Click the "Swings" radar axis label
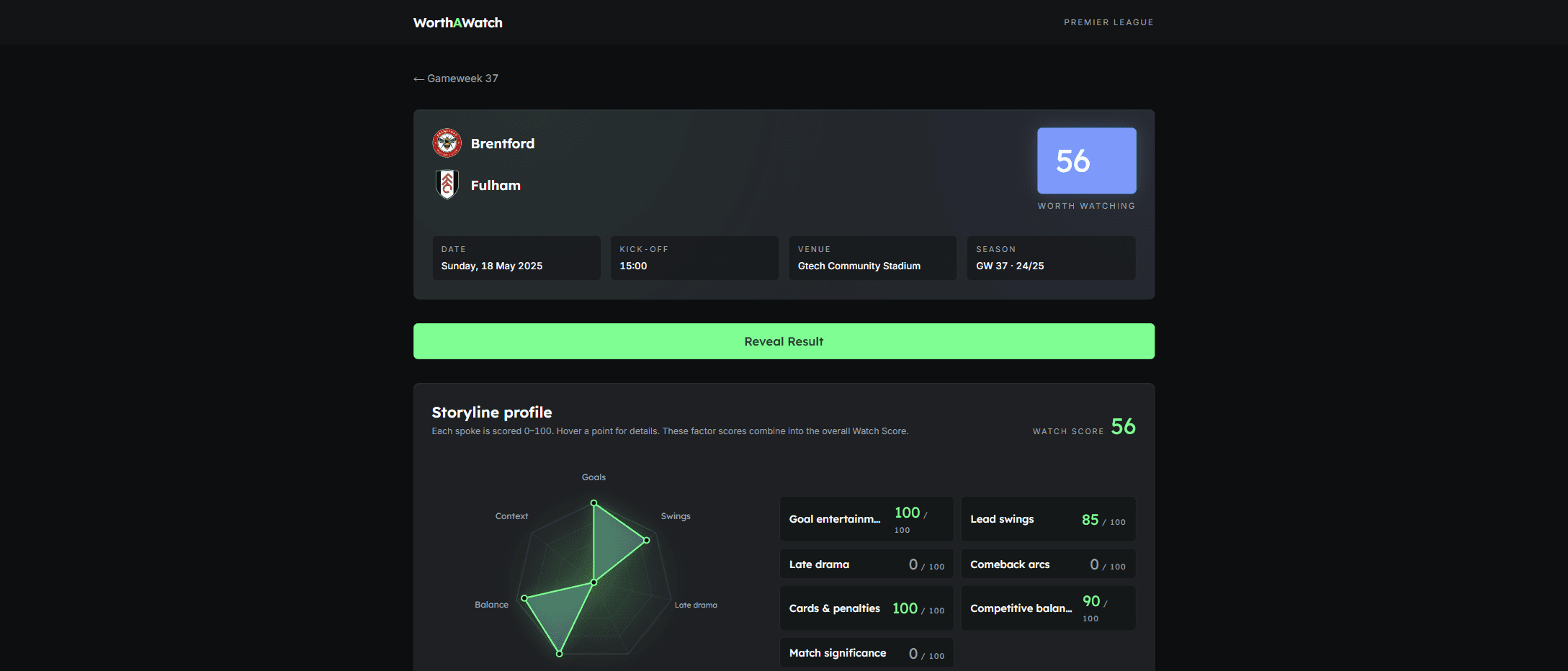 676,516
